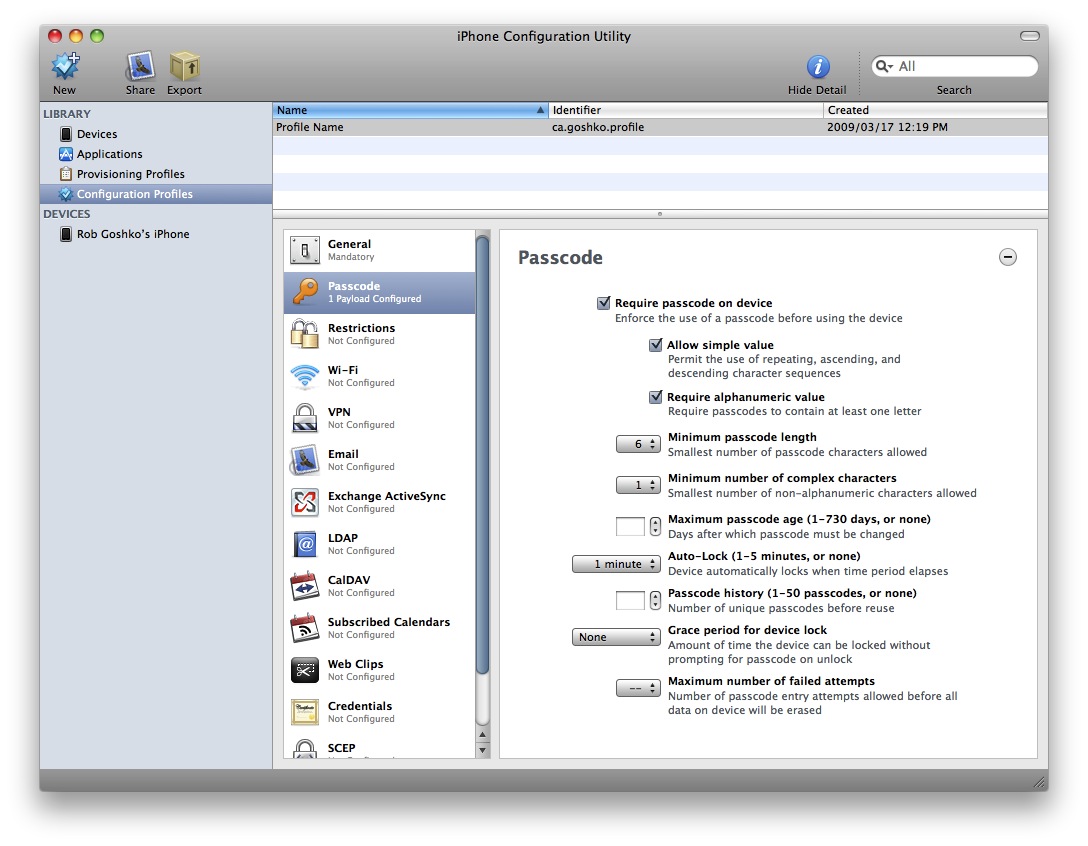Click the New profile toolbar icon
Image resolution: width=1088 pixels, height=846 pixels.
tap(65, 67)
